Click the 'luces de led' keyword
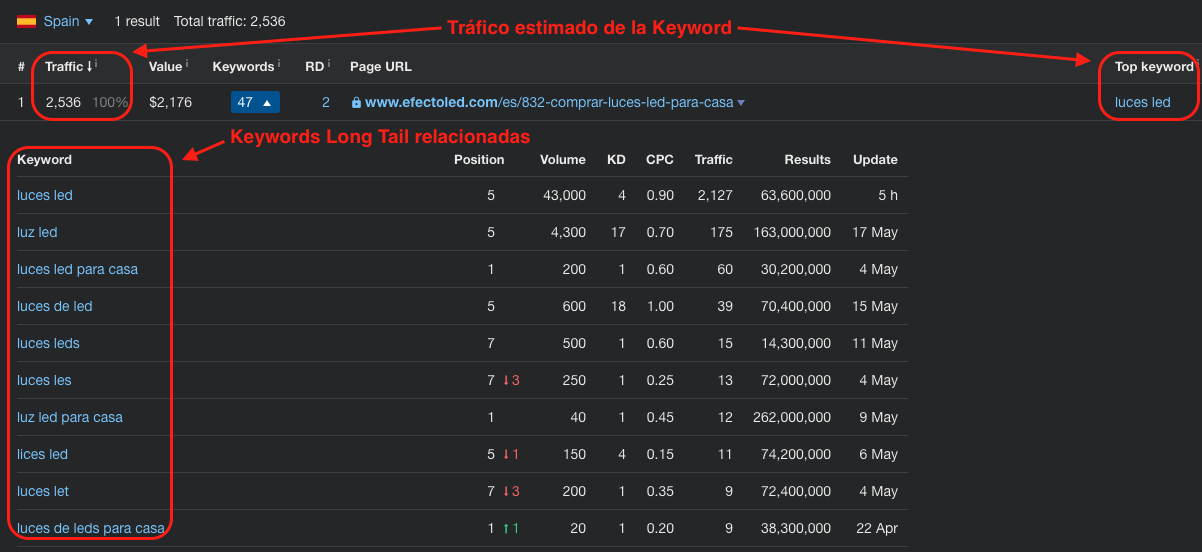Screen dimensions: 1202x552 tap(54, 306)
